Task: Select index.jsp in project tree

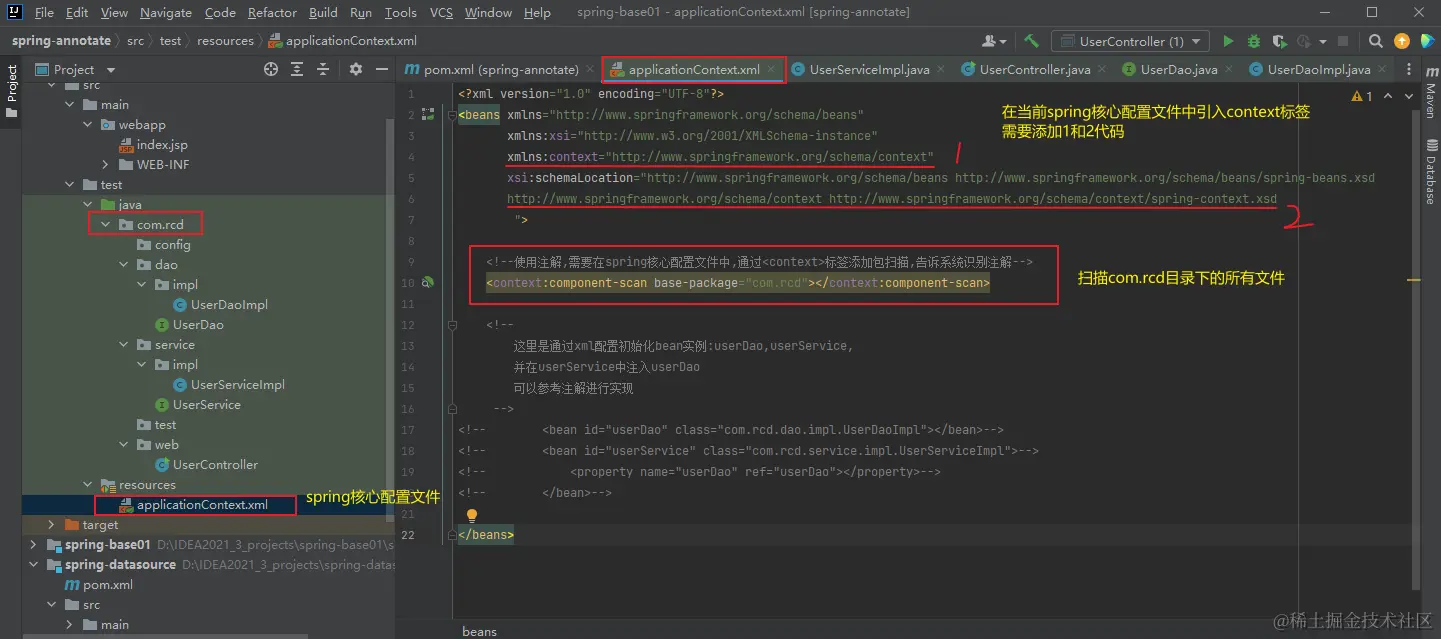Action: (162, 145)
